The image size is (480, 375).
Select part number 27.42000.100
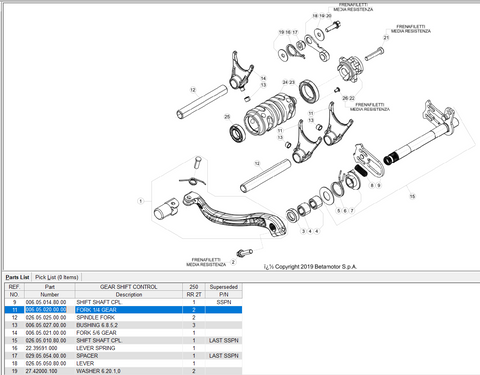point(41,371)
